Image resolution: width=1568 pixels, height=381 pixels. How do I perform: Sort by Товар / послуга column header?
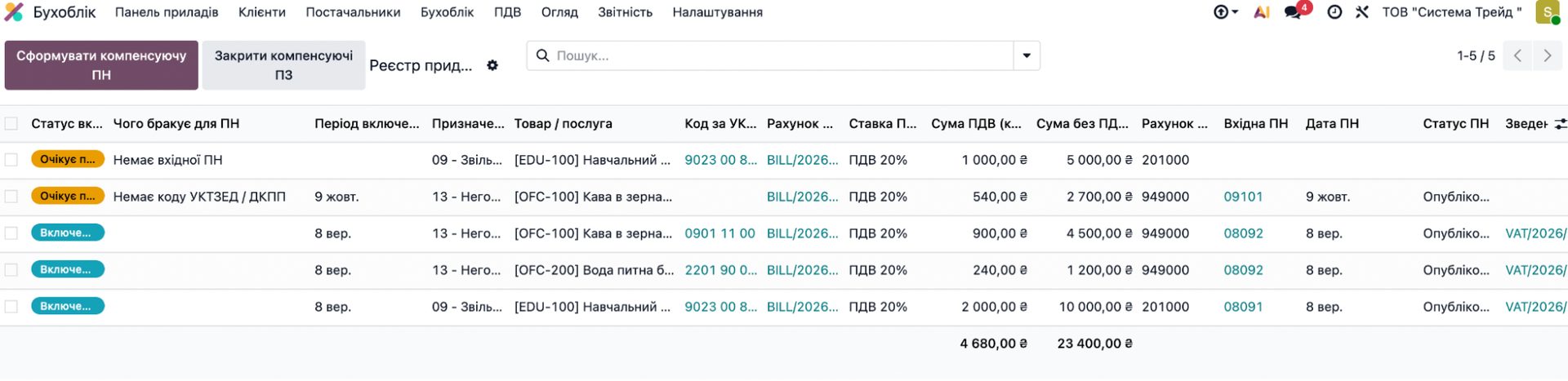click(x=563, y=124)
